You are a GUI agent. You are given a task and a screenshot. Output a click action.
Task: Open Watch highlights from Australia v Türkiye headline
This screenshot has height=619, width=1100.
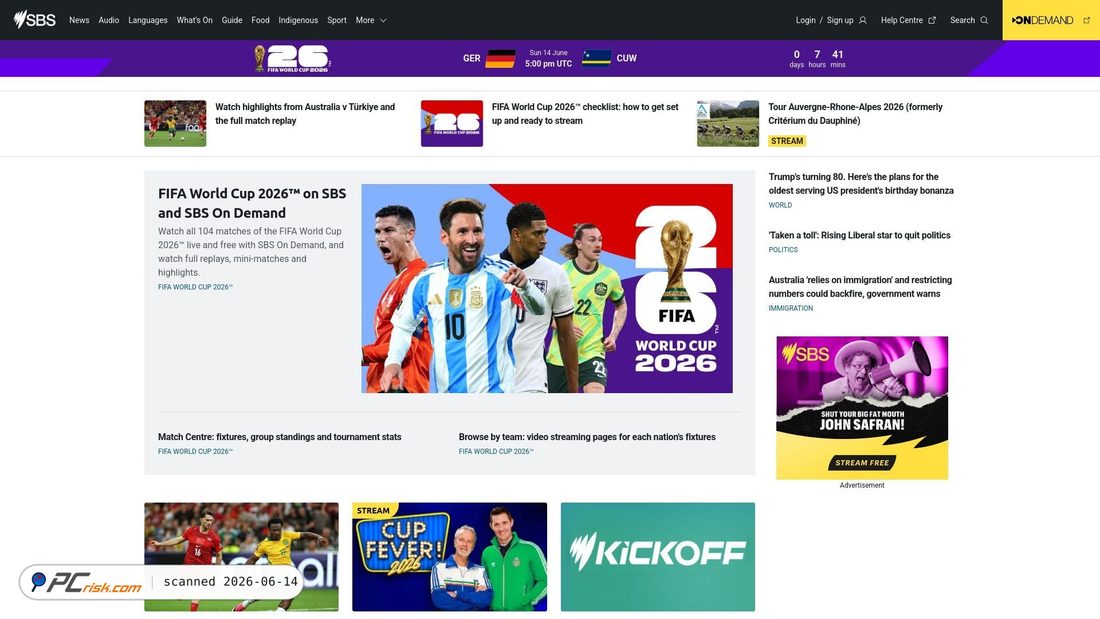[305, 114]
